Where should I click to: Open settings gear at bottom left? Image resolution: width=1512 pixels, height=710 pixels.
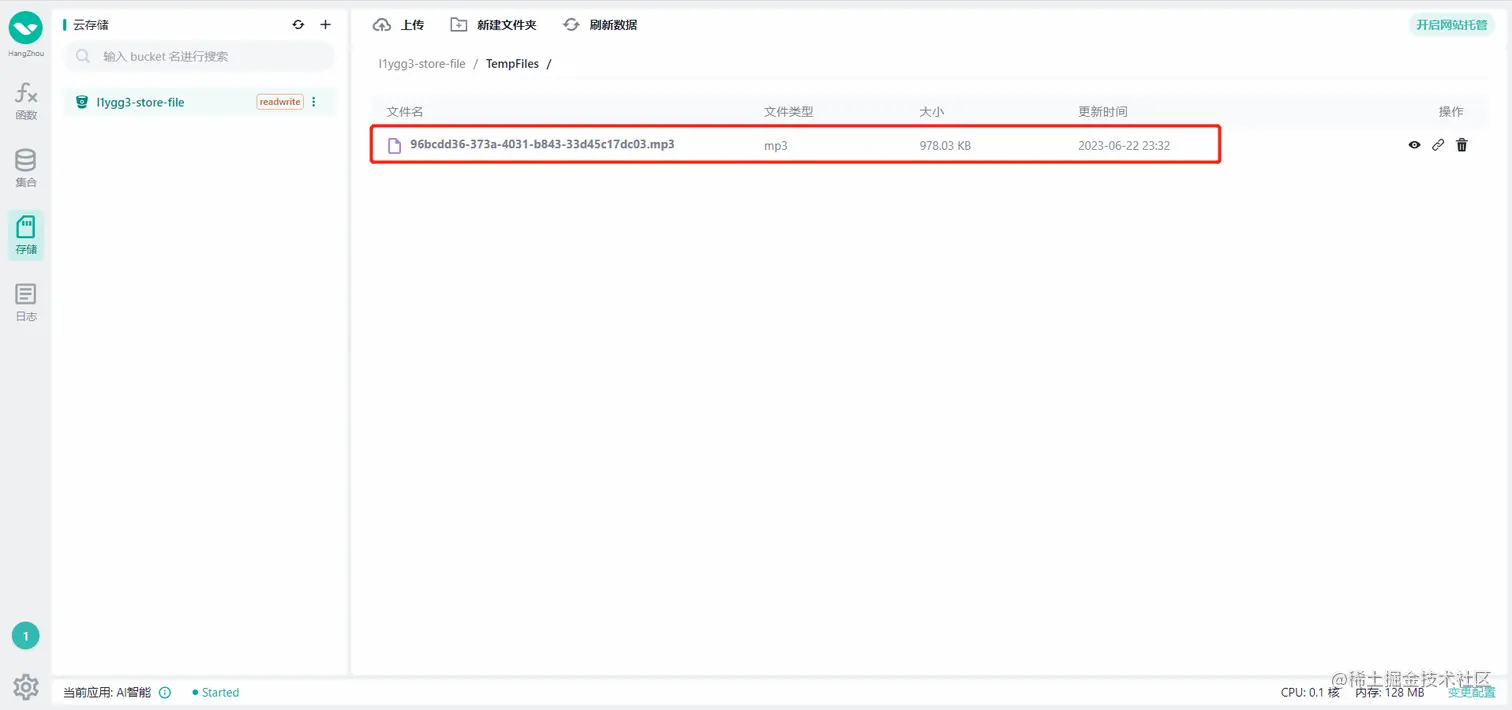[26, 687]
